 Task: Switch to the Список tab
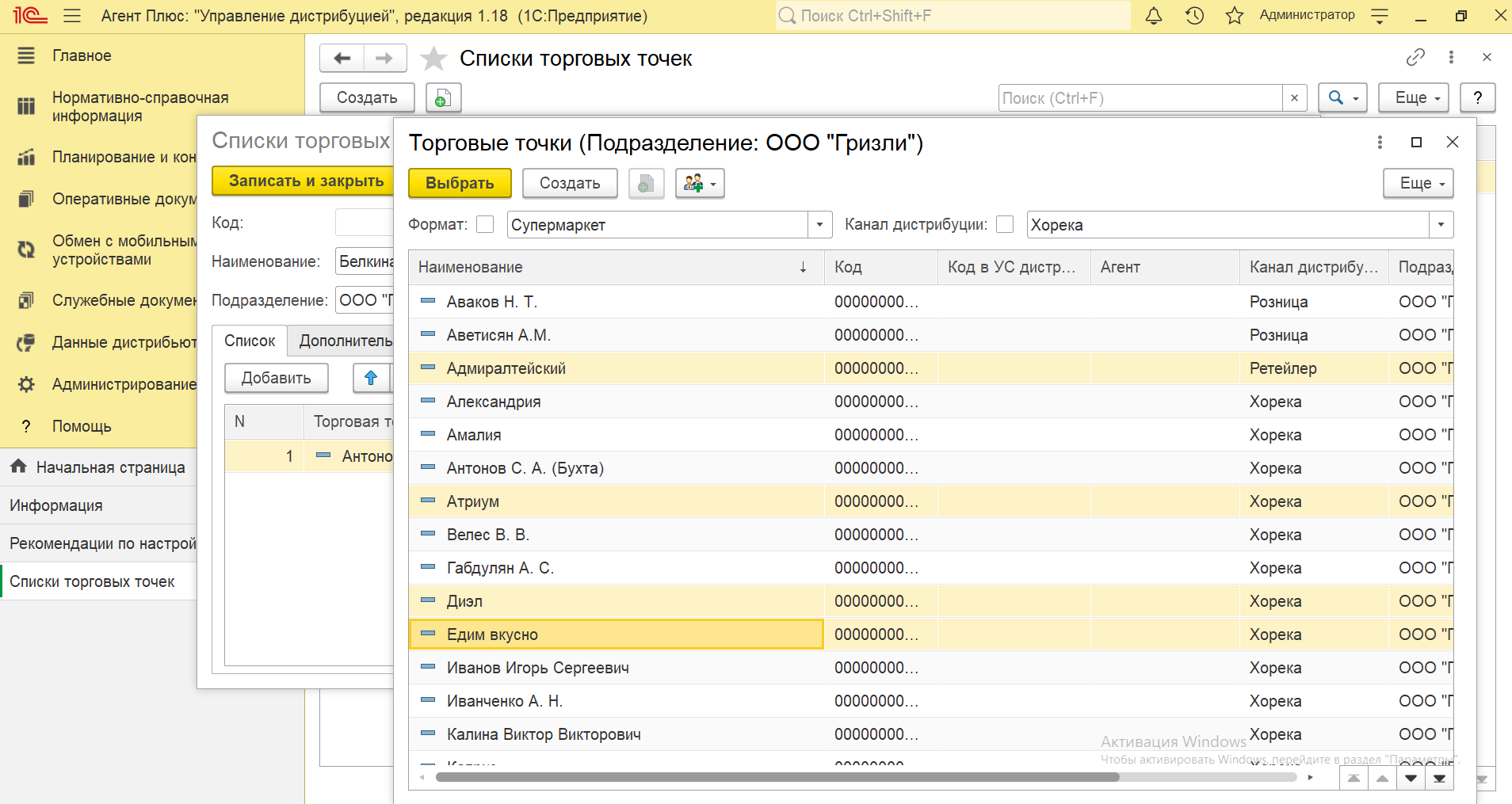point(250,341)
